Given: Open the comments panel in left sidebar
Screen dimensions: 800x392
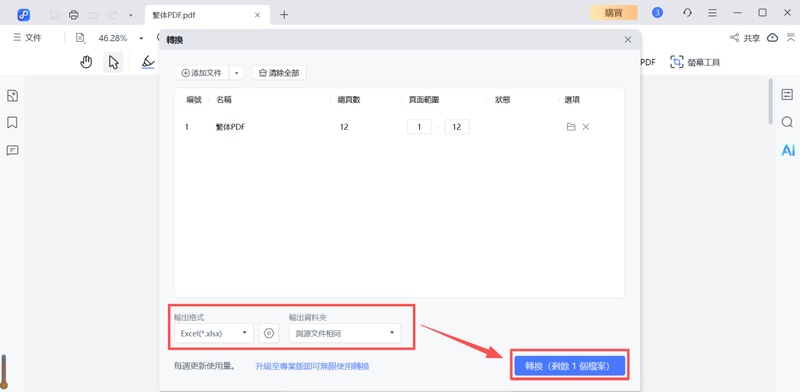Looking at the screenshot, I should point(12,150).
